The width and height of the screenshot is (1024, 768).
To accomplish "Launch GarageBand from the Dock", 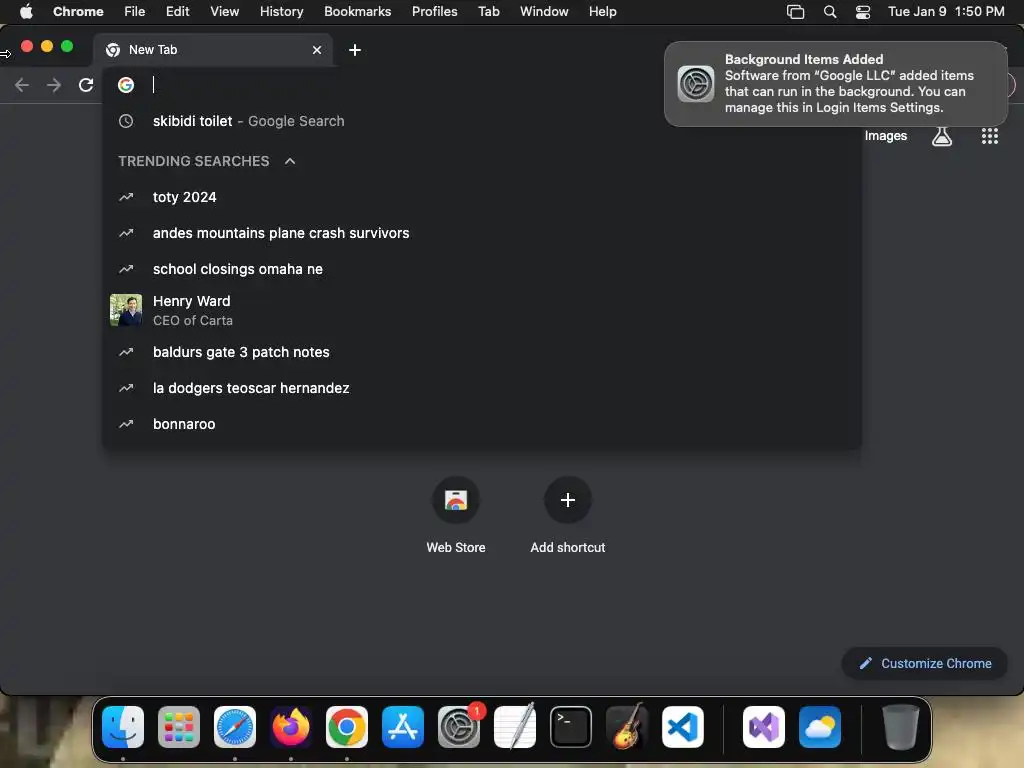I will 627,727.
